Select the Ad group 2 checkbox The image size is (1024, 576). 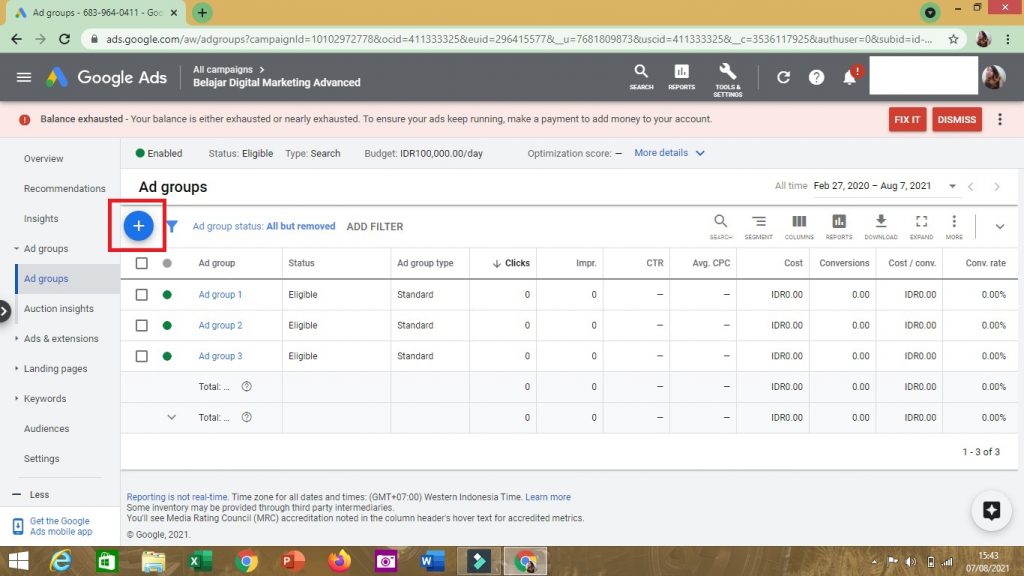142,326
